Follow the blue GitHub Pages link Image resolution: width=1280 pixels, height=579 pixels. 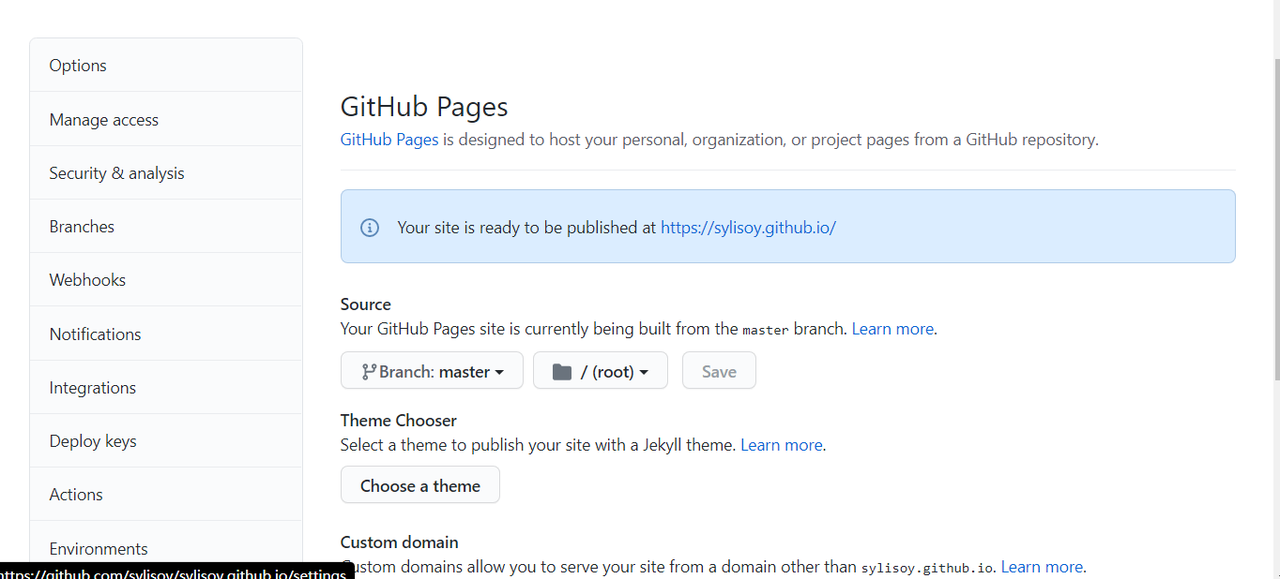(389, 139)
